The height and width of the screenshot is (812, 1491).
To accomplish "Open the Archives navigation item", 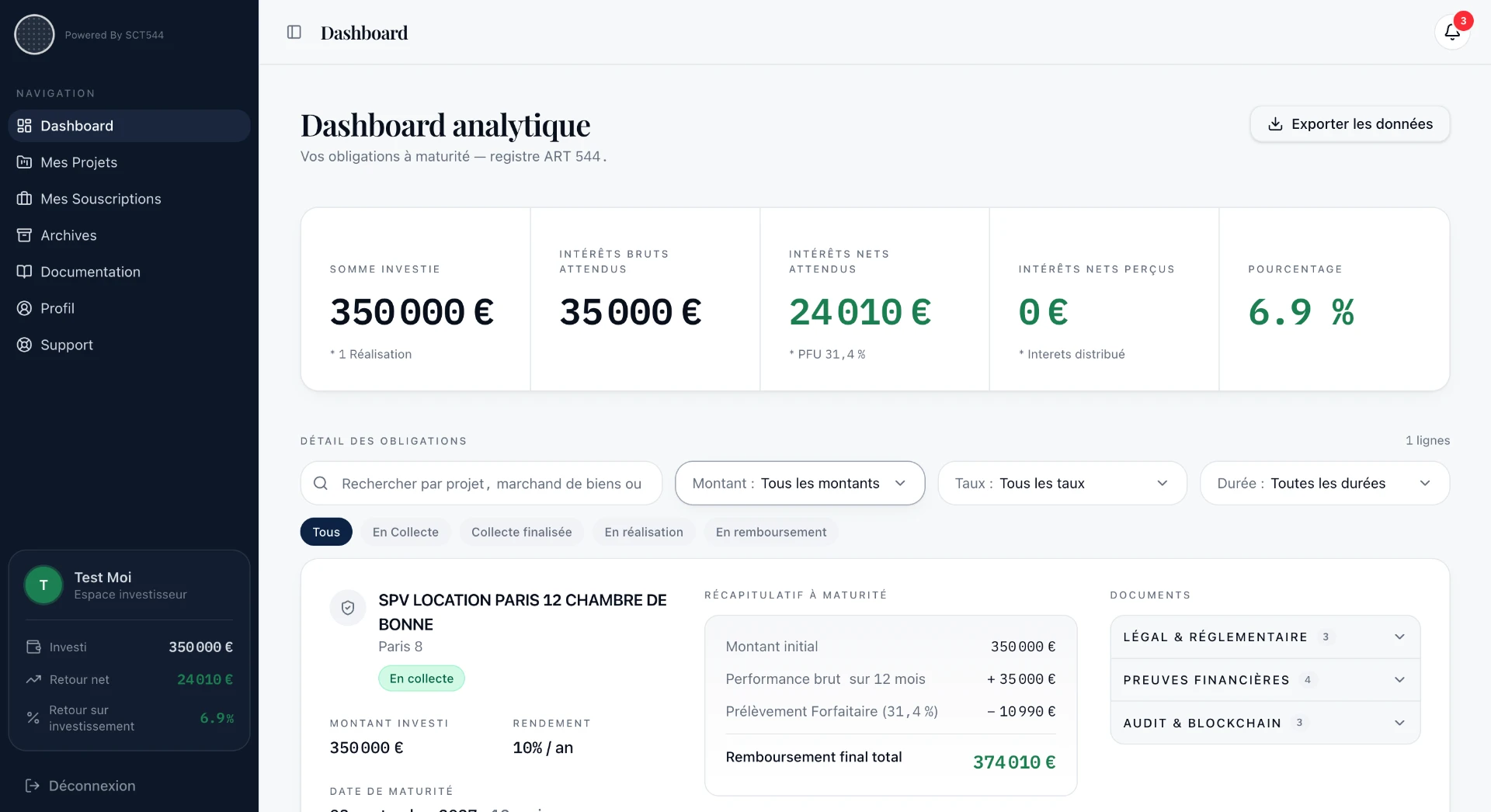I will coord(129,235).
